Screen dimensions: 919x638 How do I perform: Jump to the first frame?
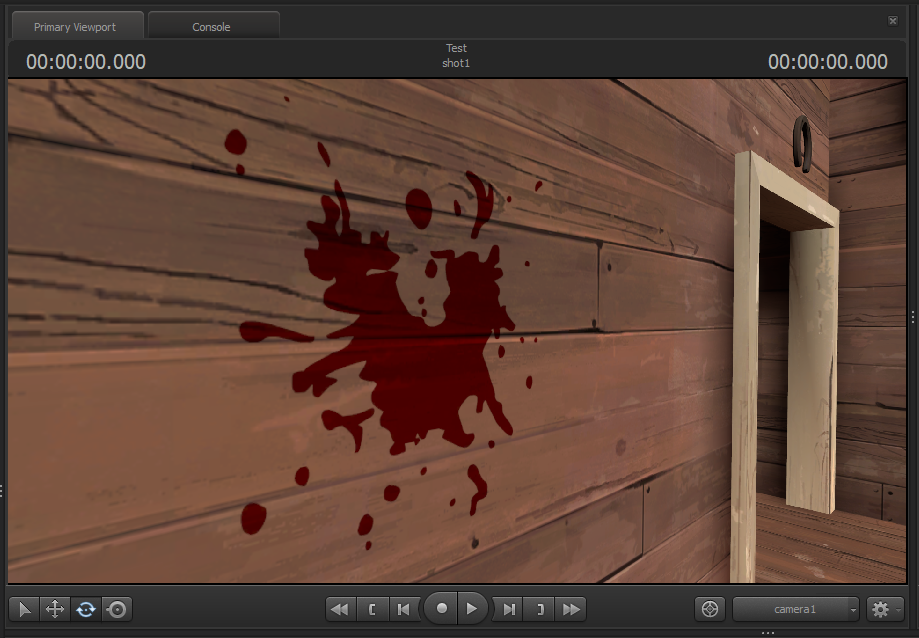click(340, 609)
